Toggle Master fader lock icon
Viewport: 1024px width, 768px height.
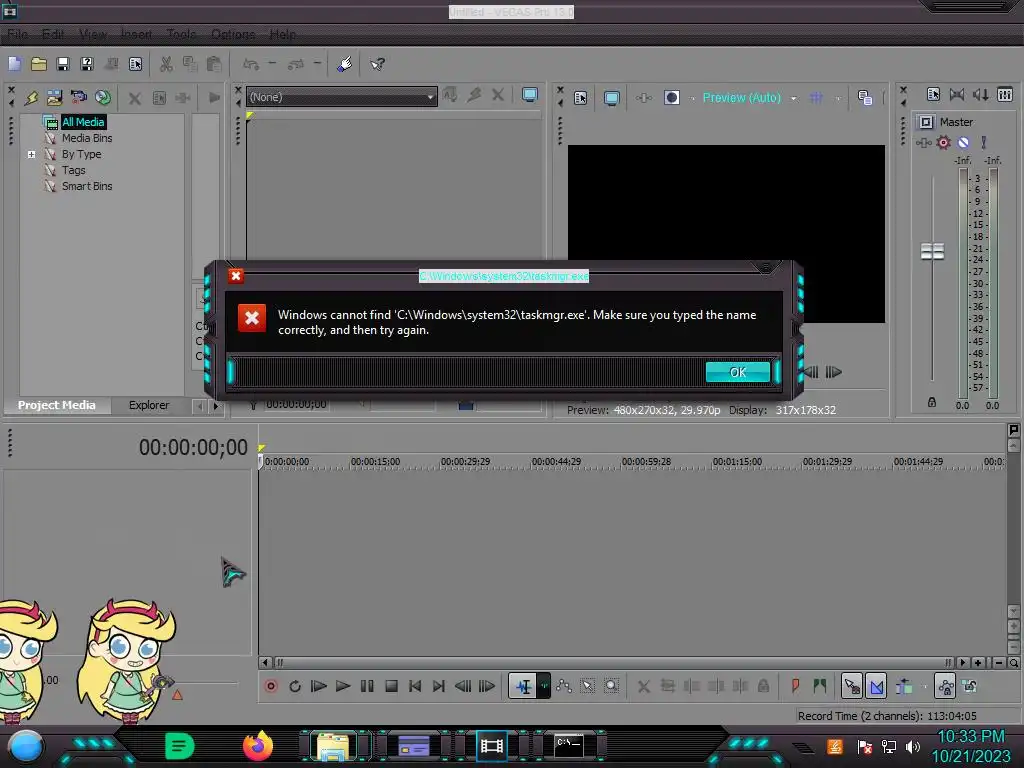(x=932, y=402)
